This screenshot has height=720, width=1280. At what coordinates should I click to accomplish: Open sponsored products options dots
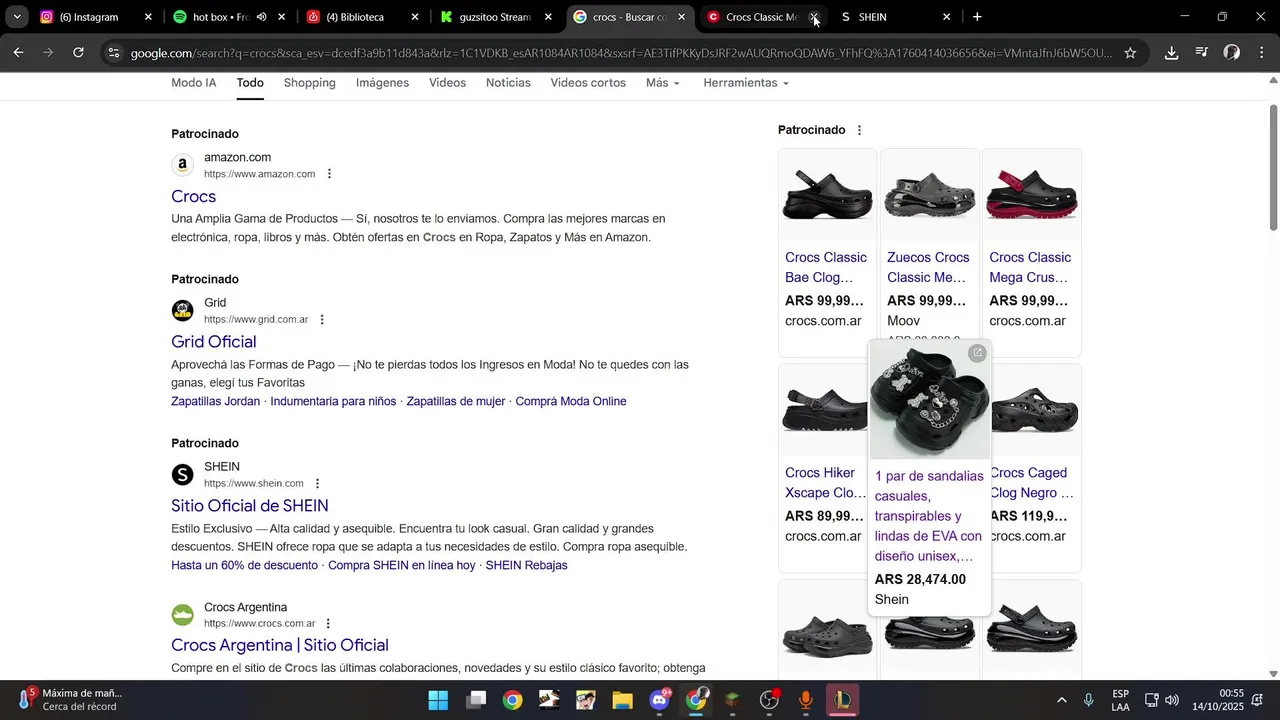coord(859,130)
